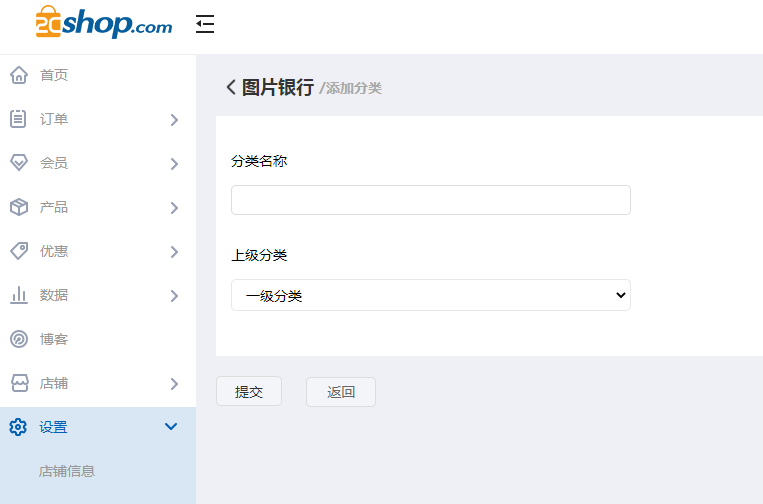This screenshot has height=504, width=763.
Task: Click the discount tag icon
Action: tap(18, 251)
